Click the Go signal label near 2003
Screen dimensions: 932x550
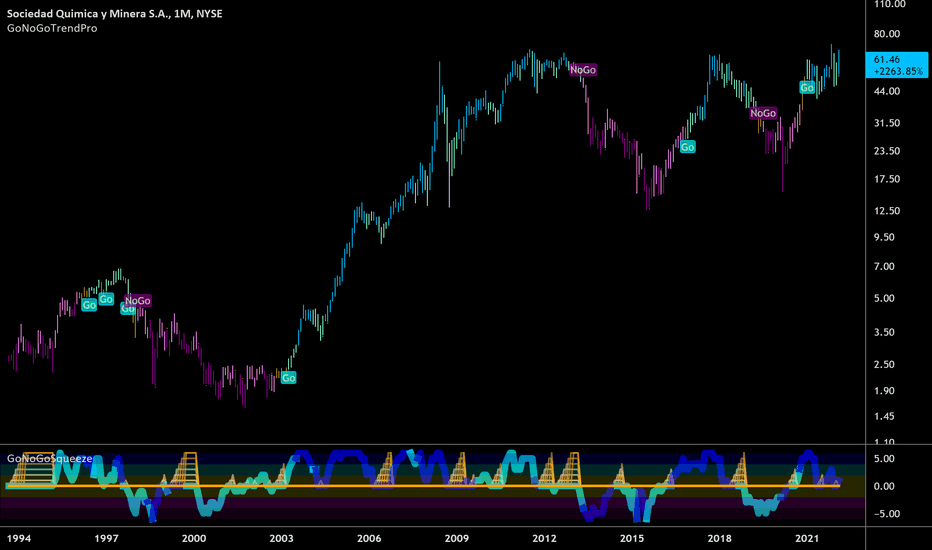tap(288, 378)
